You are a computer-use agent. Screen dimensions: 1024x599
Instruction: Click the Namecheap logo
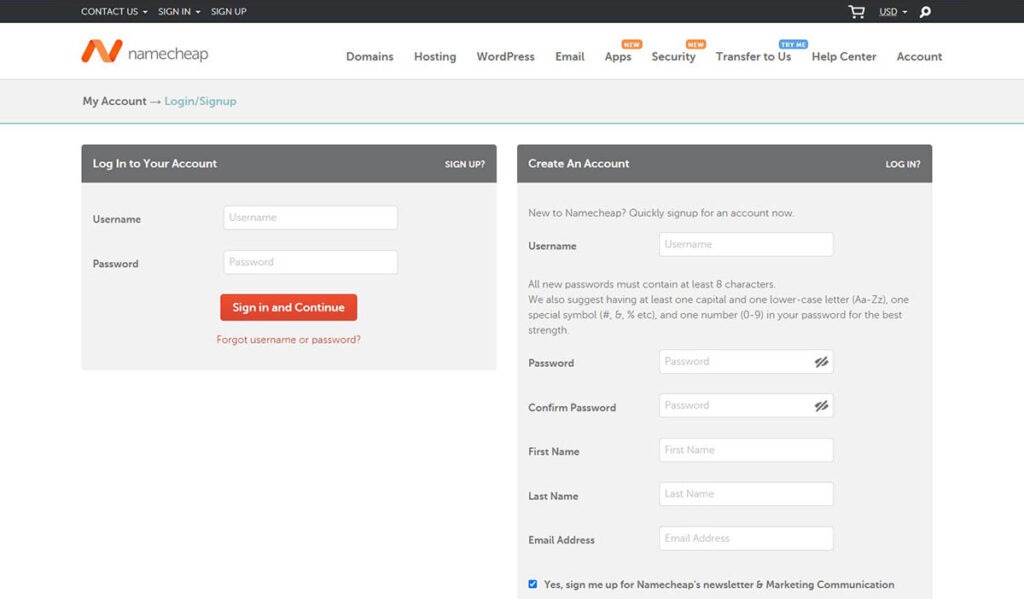[144, 52]
